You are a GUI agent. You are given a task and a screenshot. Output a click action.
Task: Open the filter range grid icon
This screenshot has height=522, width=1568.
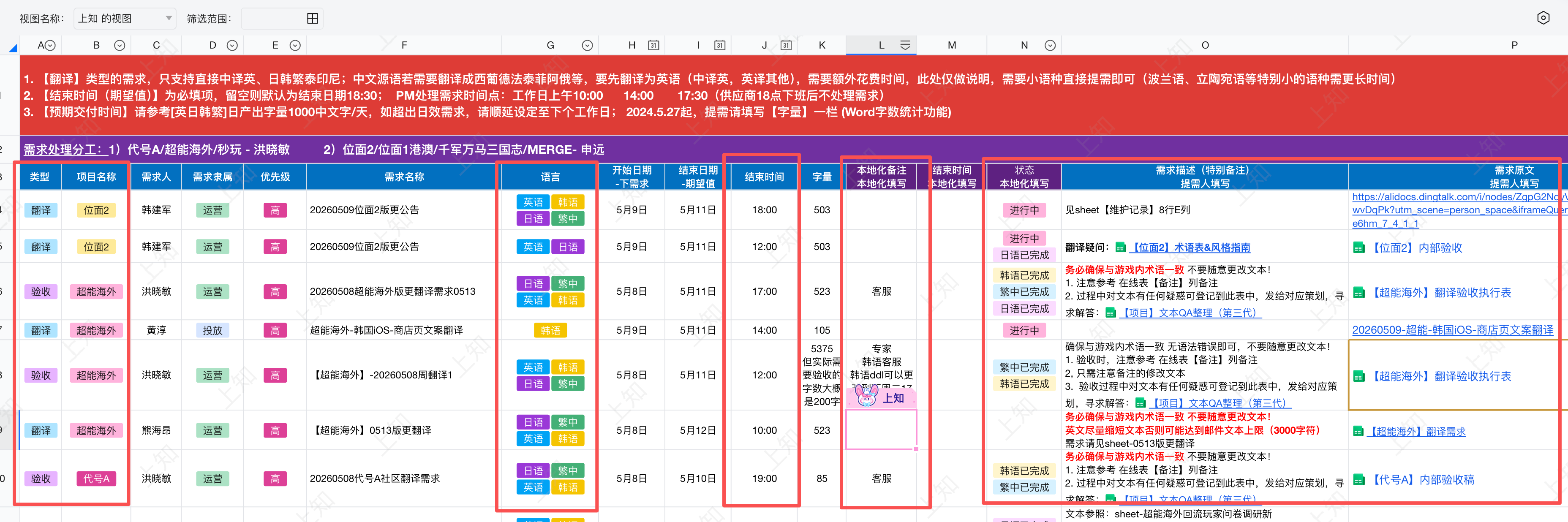(312, 18)
